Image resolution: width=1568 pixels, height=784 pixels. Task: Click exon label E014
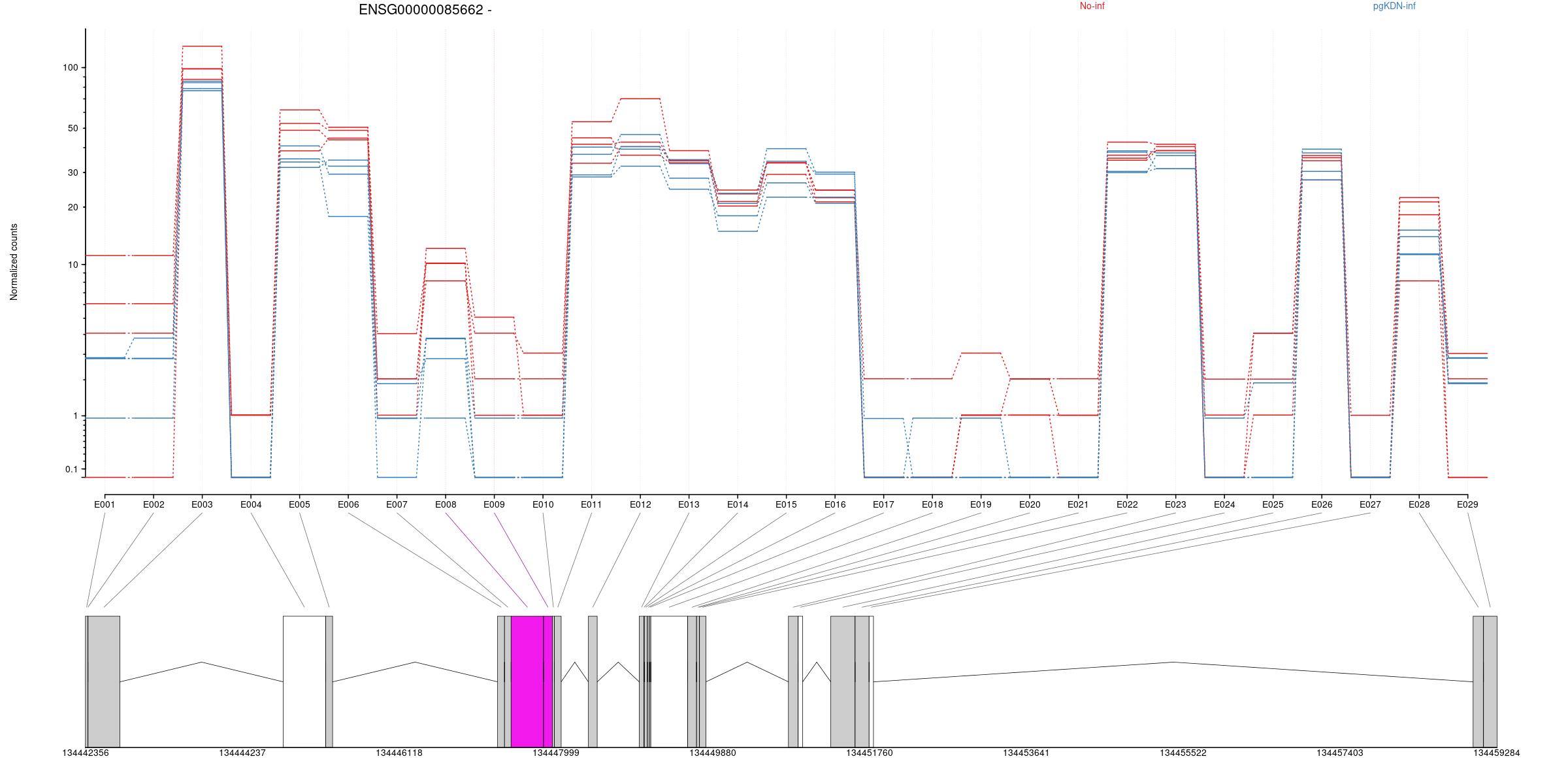(738, 504)
